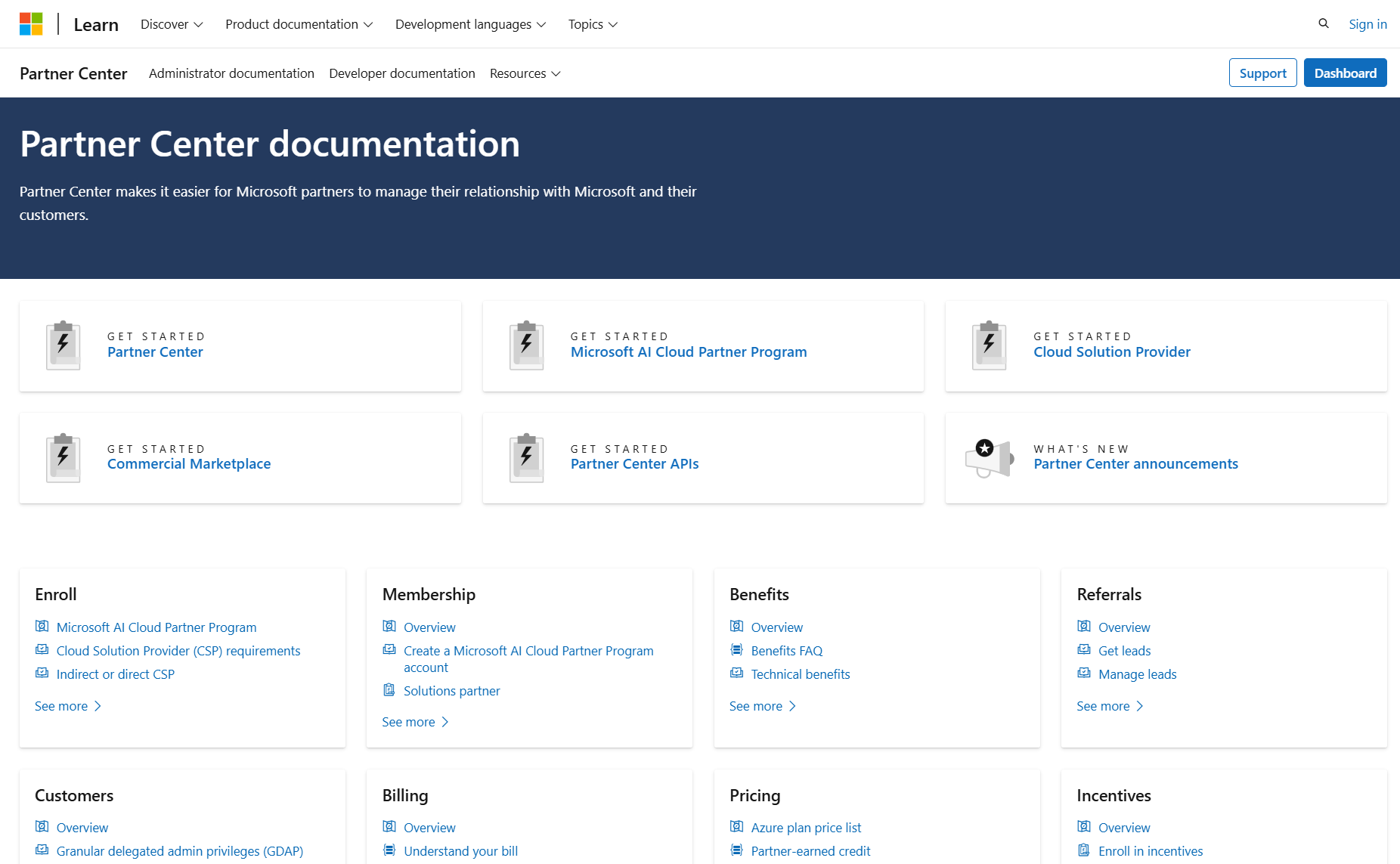Click the Get Started clipboard icon above Partner Center
Viewport: 1400px width, 864px height.
pos(63,345)
